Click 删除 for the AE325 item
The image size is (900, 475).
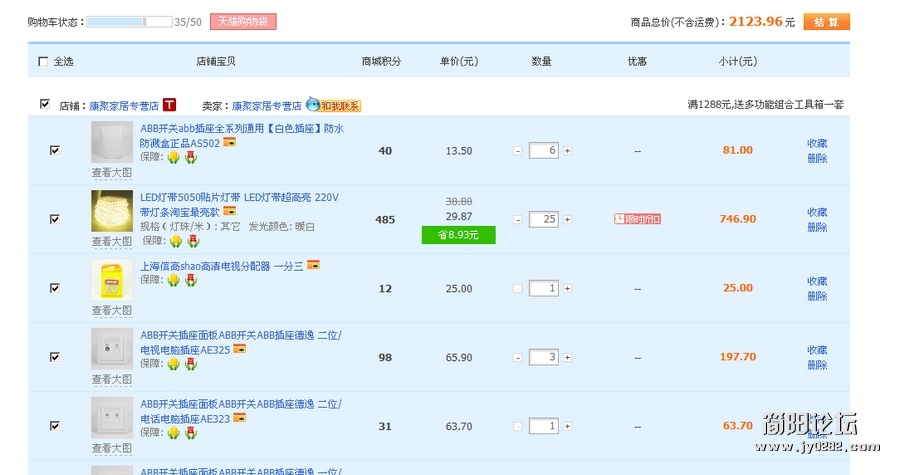[817, 365]
